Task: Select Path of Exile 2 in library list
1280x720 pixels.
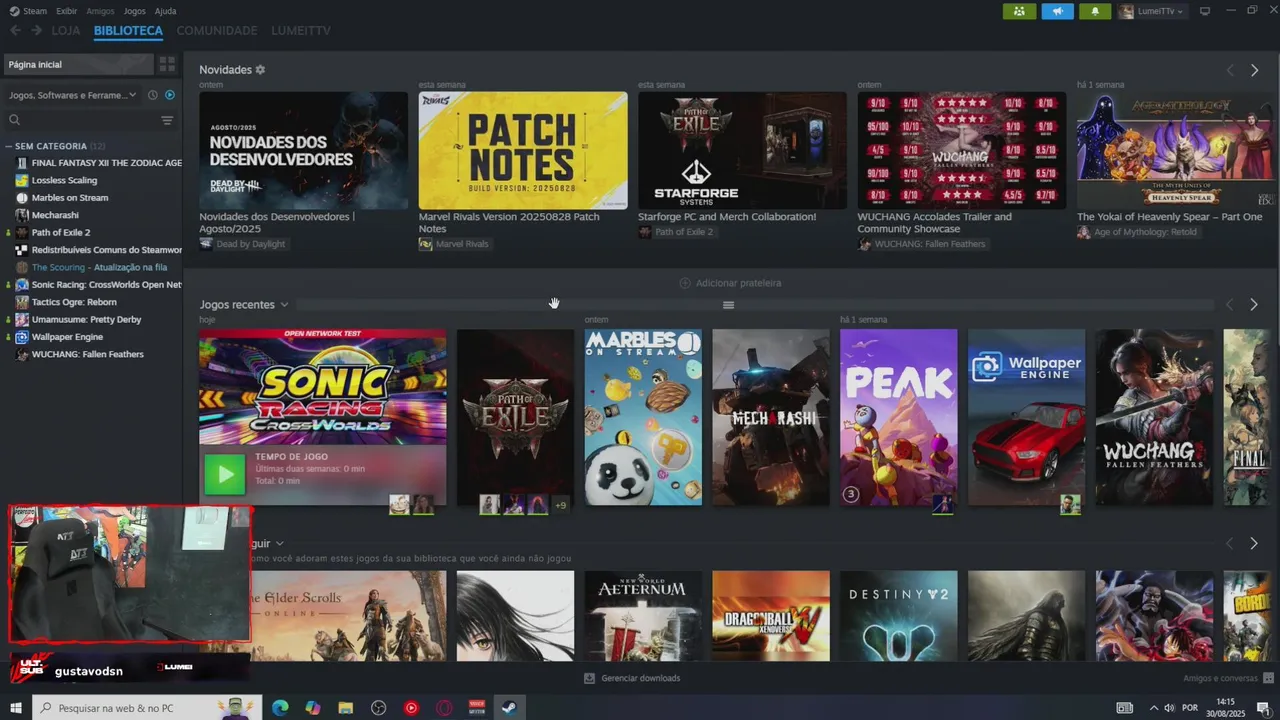Action: pos(60,232)
